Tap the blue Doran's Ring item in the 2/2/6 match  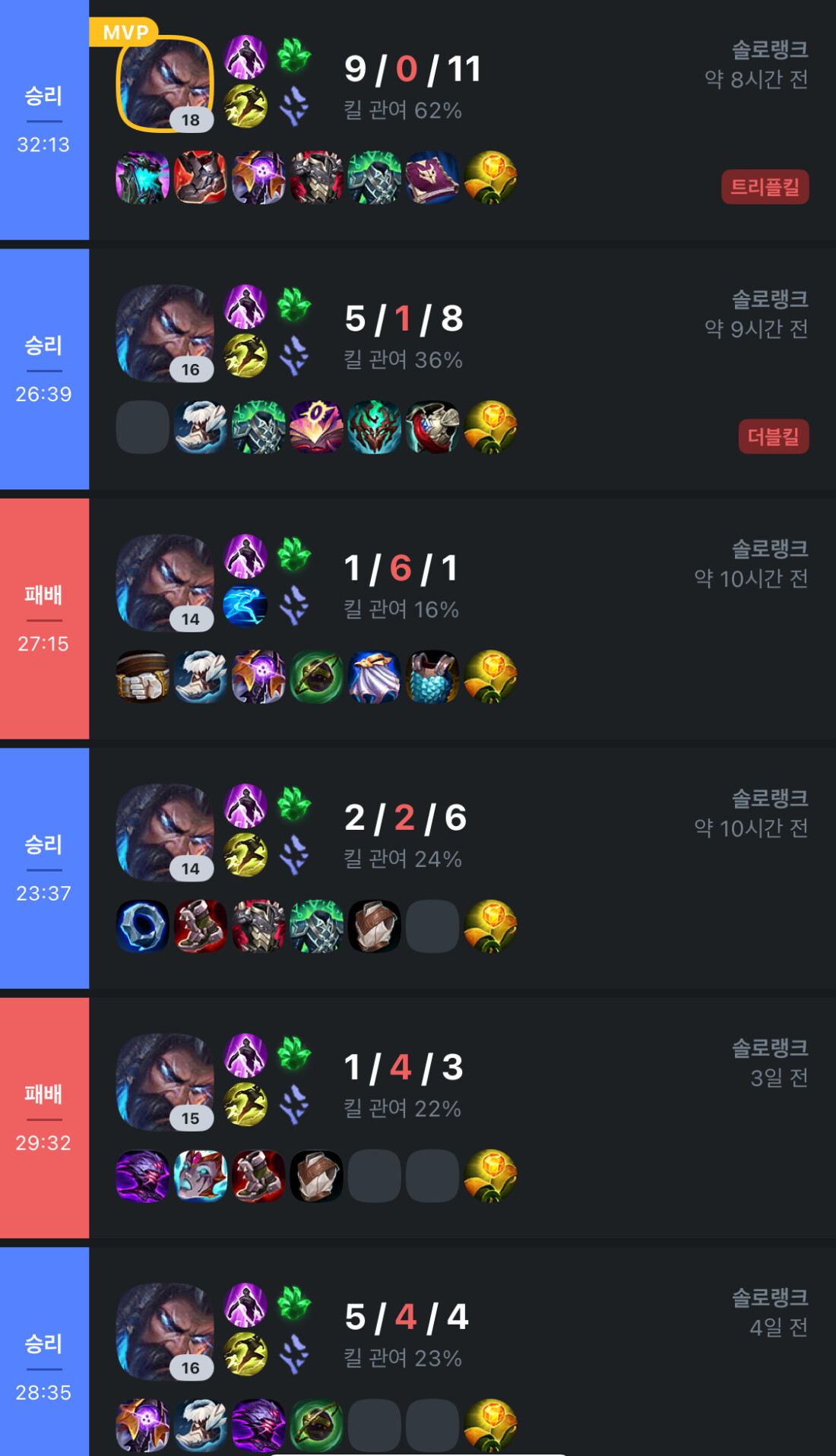[143, 926]
